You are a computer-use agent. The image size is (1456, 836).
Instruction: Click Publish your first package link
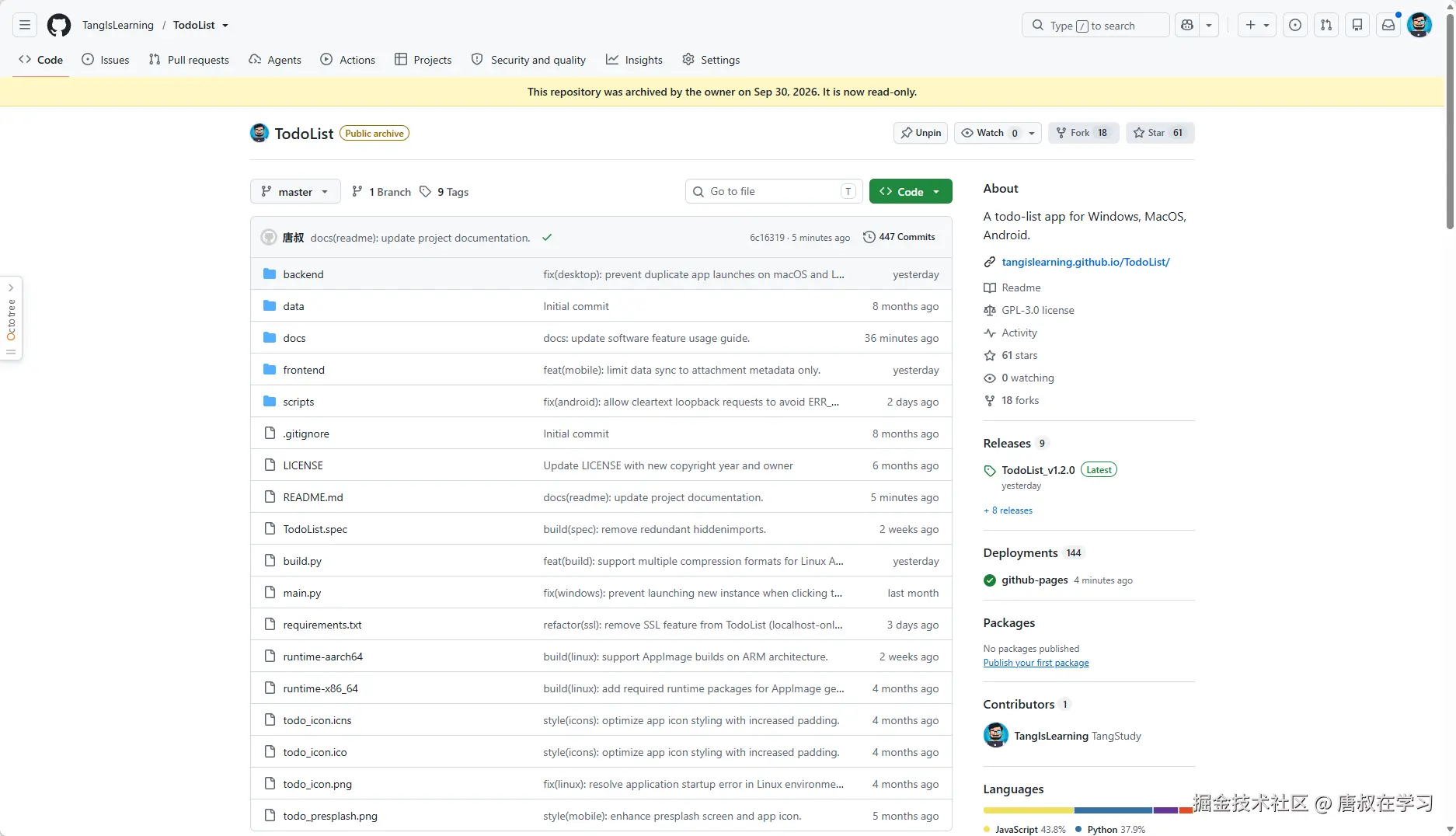coord(1036,663)
